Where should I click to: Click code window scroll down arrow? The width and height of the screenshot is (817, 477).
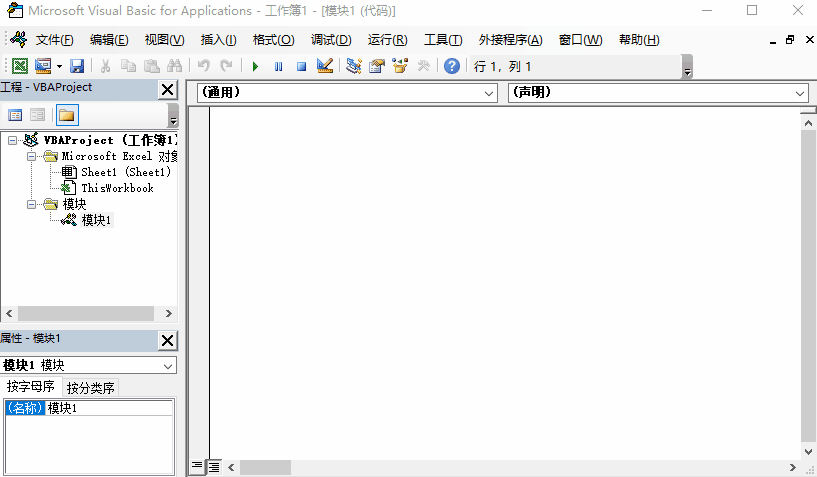pos(808,452)
